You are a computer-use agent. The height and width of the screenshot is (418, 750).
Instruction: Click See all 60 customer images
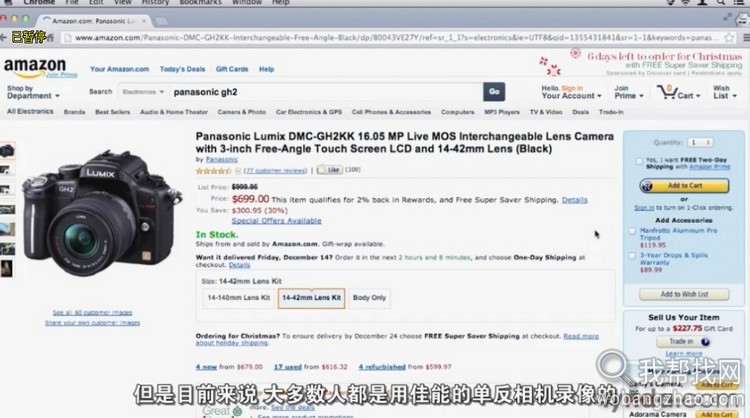(x=92, y=313)
